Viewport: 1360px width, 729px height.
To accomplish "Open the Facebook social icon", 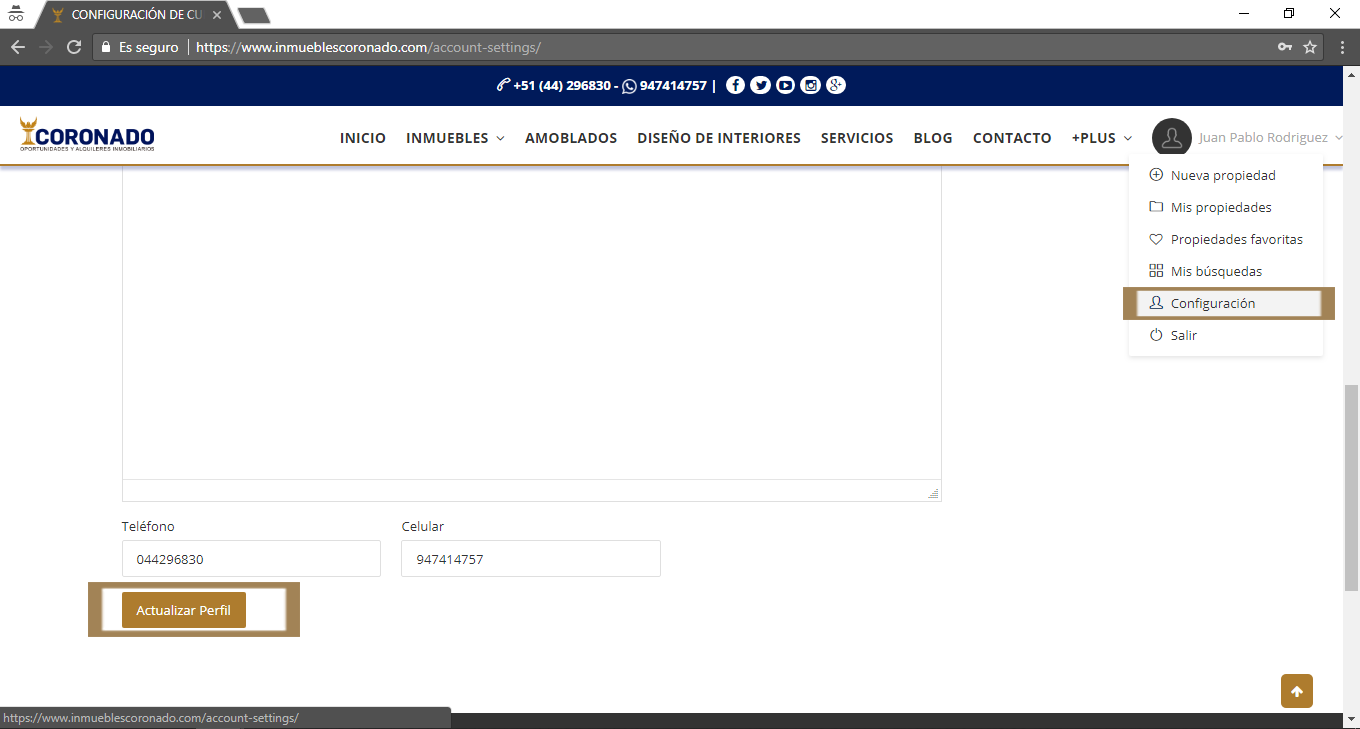I will pos(735,86).
